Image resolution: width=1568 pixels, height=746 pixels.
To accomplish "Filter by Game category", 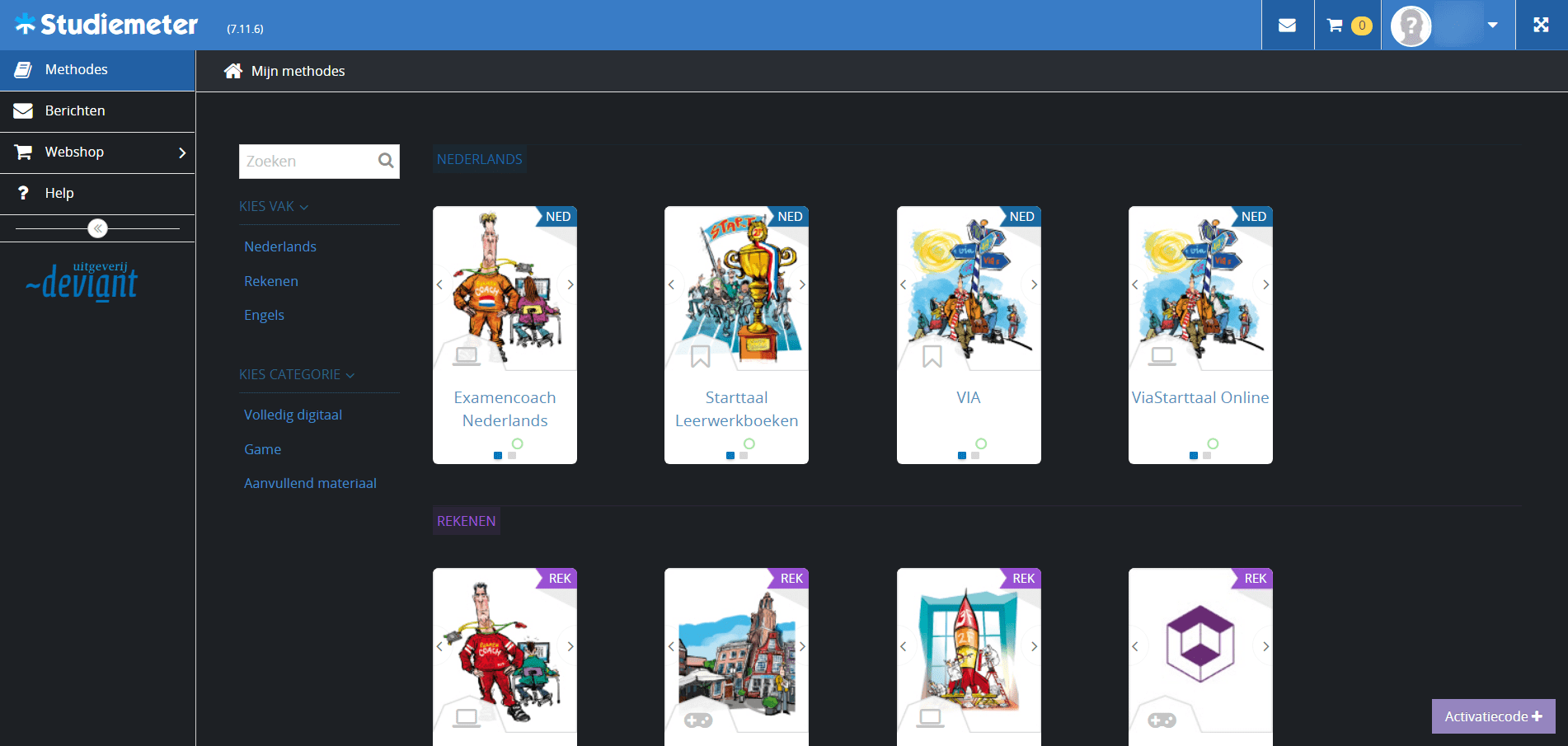I will click(262, 449).
